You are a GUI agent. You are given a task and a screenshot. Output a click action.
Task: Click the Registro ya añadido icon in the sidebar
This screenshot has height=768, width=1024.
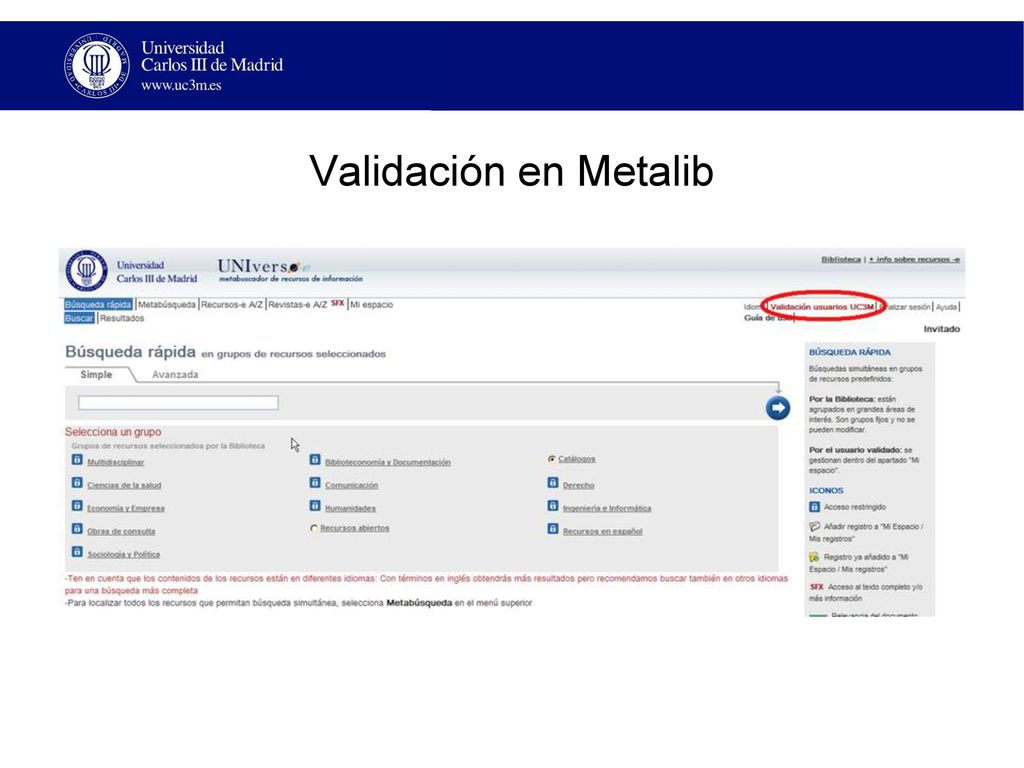click(814, 557)
